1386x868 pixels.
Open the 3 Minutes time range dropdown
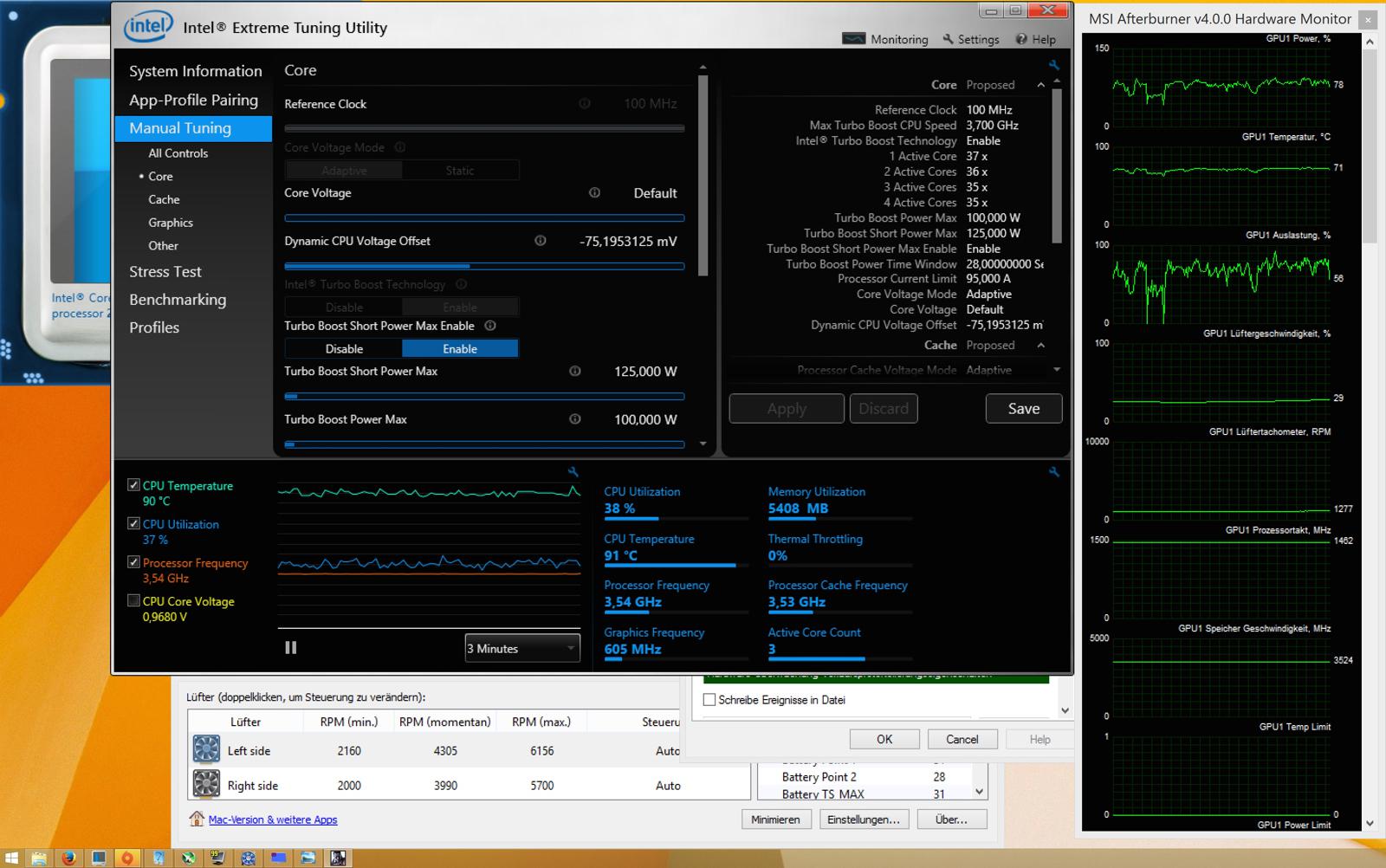(x=522, y=648)
